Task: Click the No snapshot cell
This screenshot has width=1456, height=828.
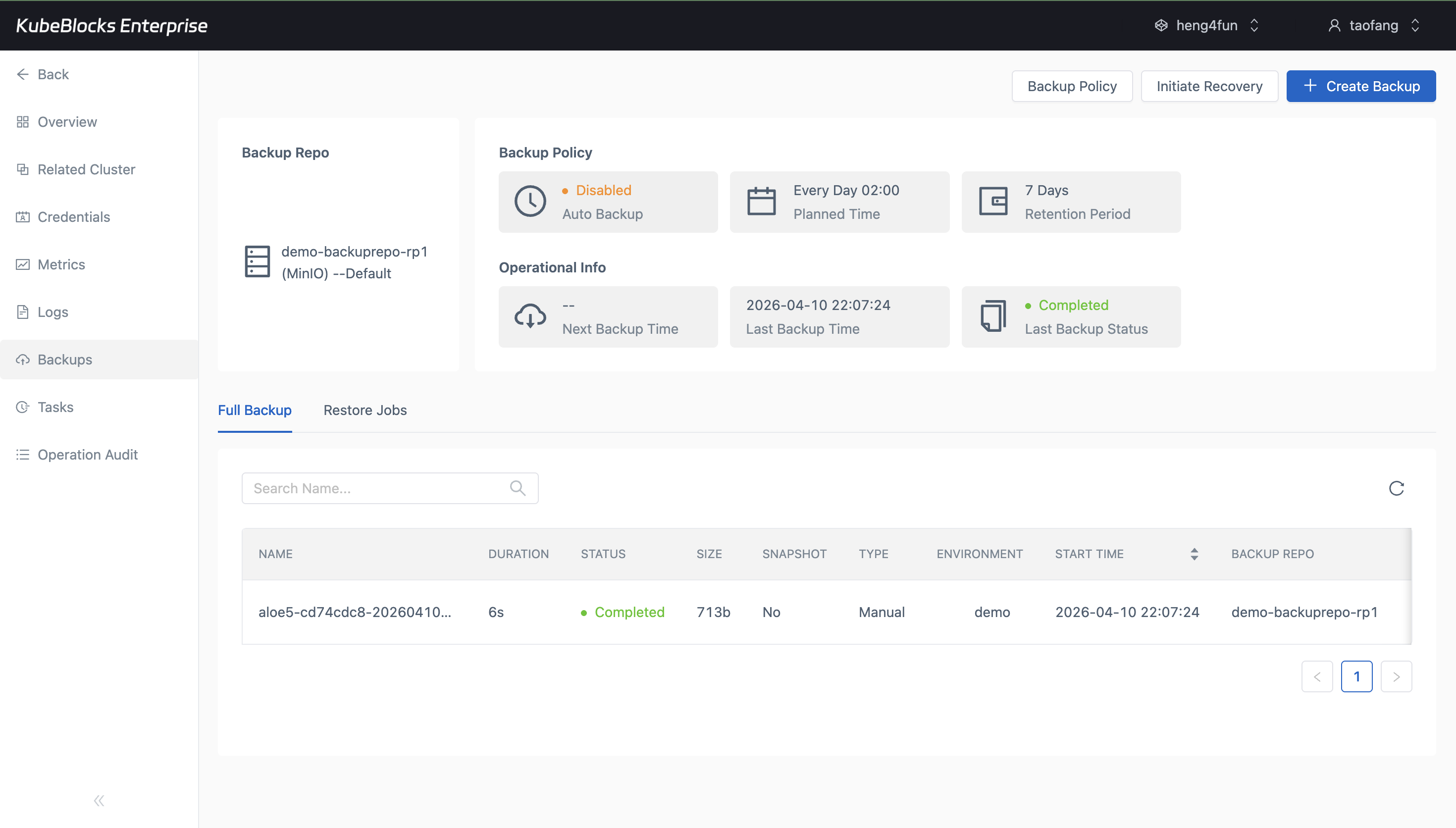Action: [x=771, y=612]
